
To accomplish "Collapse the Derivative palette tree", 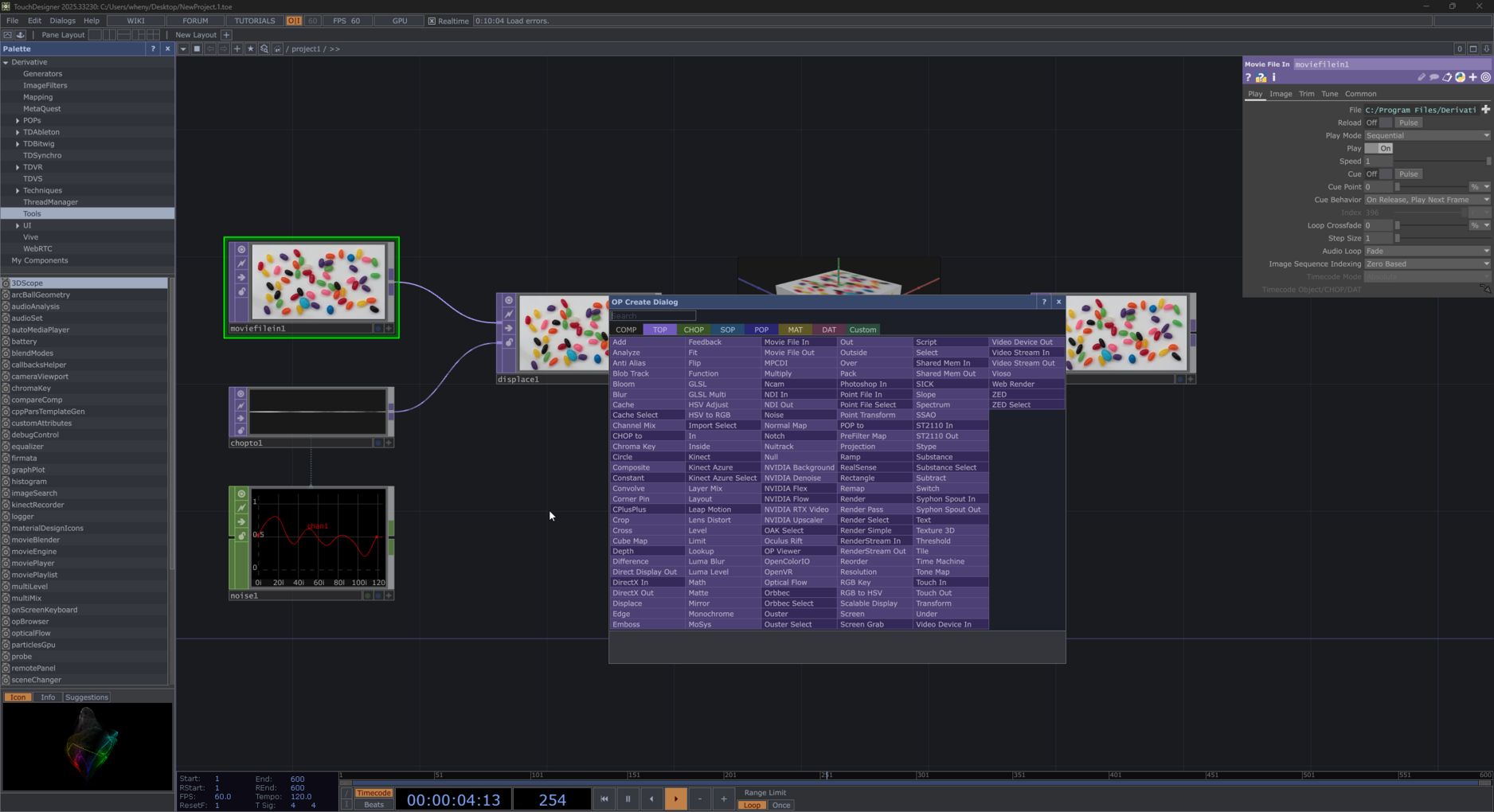I will point(6,62).
